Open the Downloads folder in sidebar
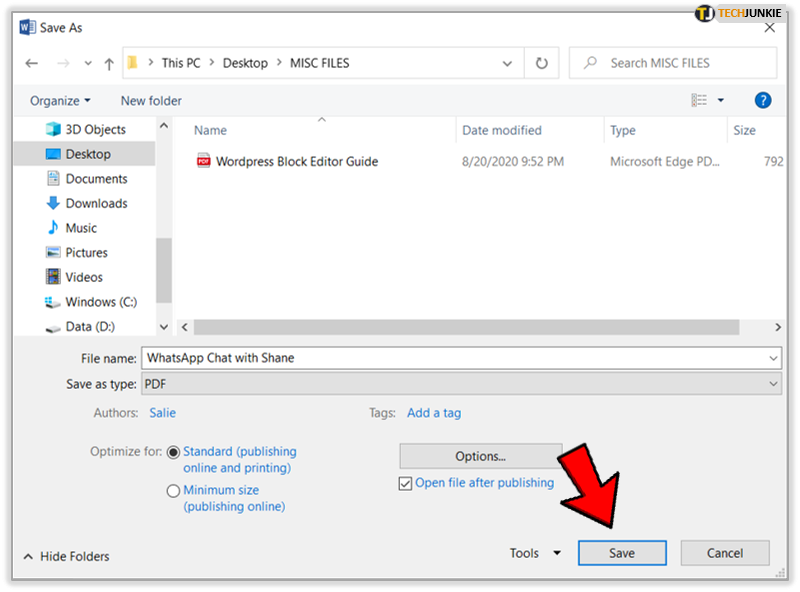The image size is (800, 592). pos(96,203)
